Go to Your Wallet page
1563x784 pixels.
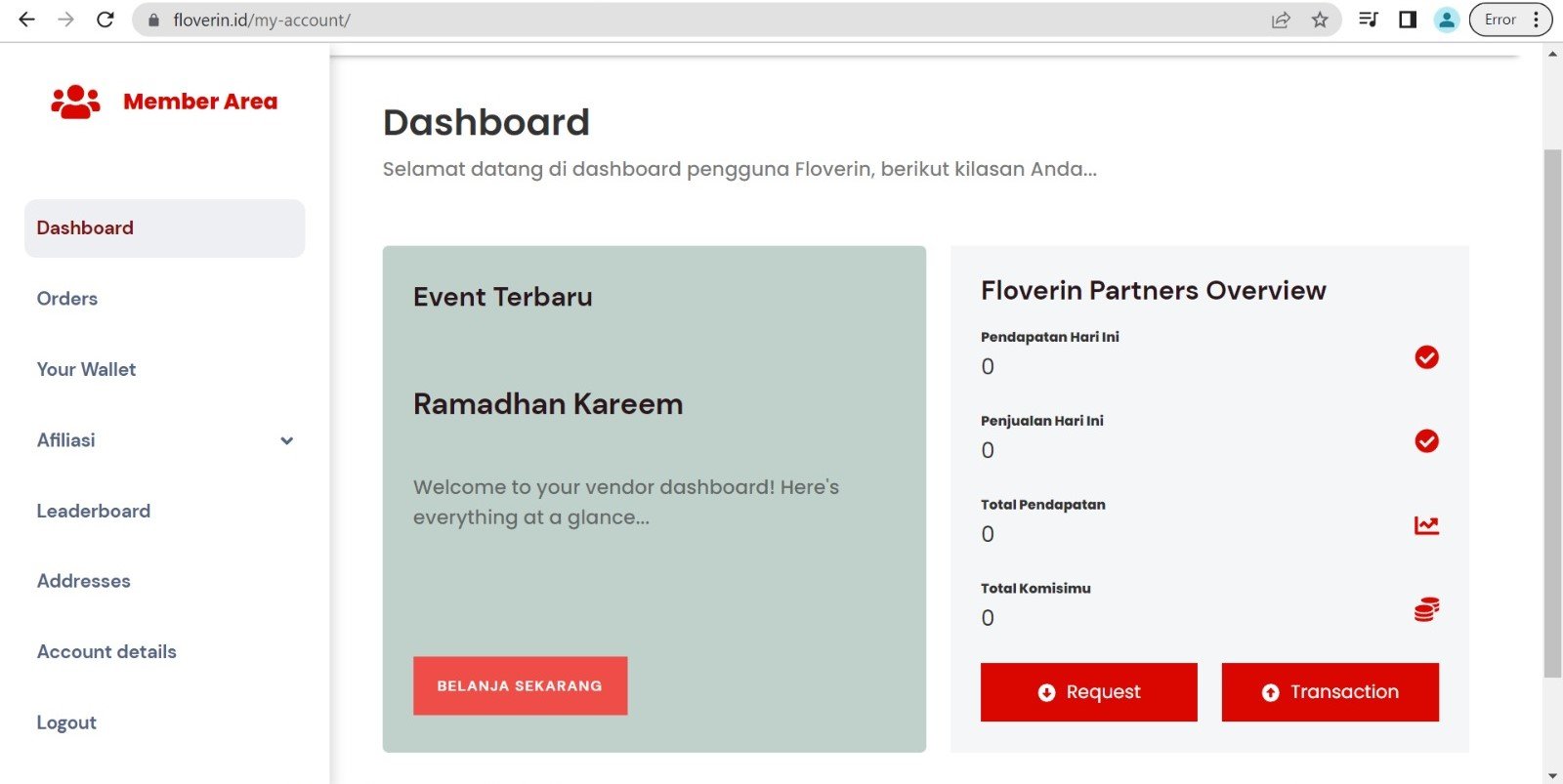point(86,369)
